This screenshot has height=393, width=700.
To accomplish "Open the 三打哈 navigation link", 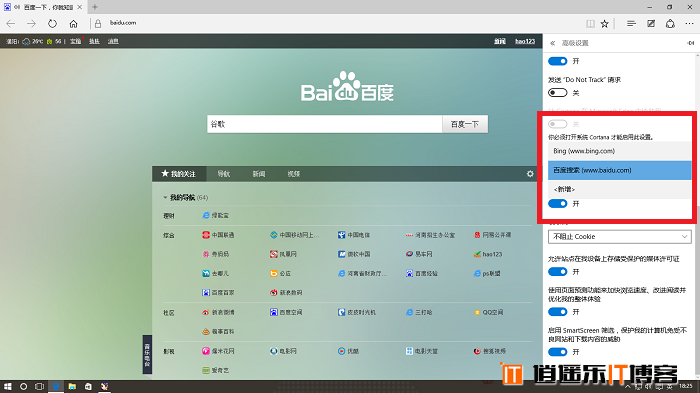I will click(419, 312).
